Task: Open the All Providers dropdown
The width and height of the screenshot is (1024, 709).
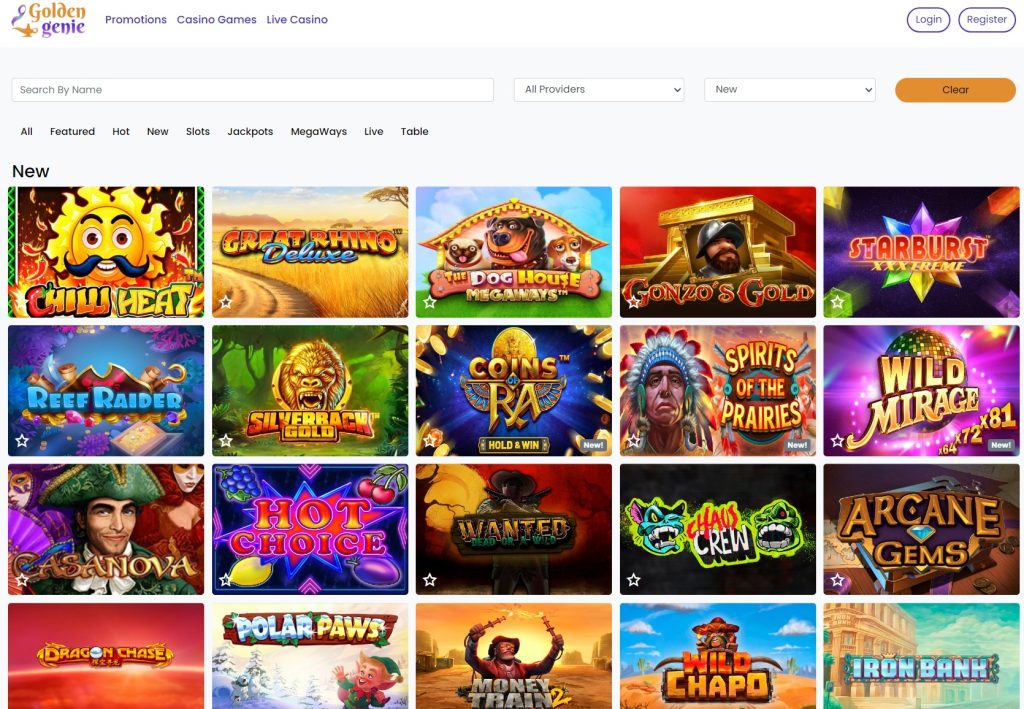Action: [x=598, y=90]
